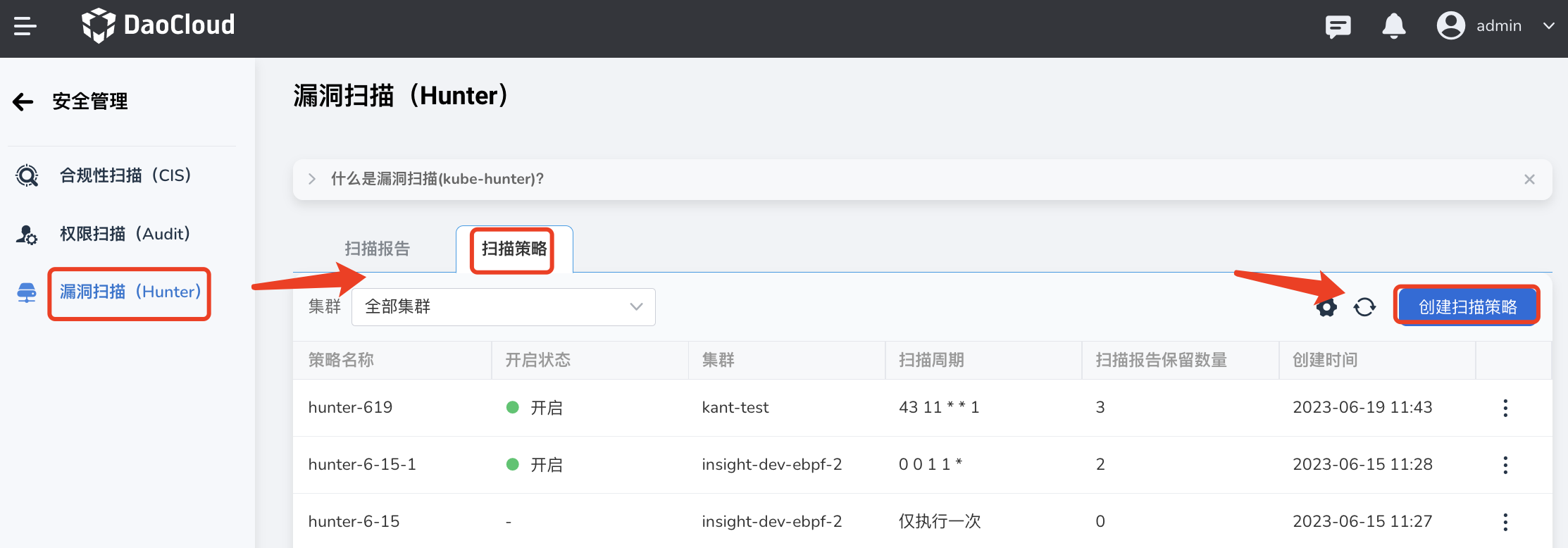Refresh the policy list

tap(1364, 307)
